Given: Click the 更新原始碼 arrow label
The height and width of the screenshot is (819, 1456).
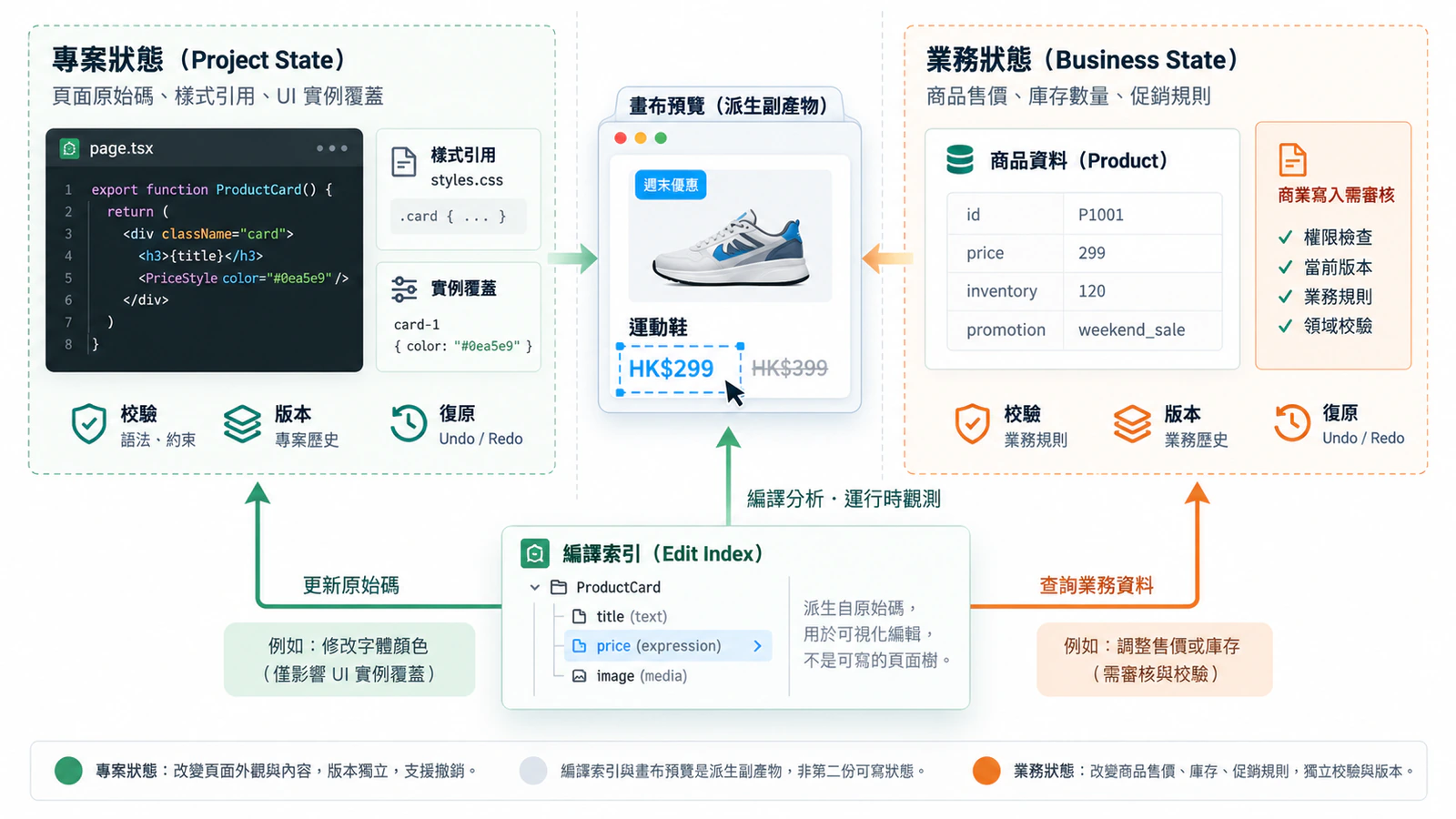Looking at the screenshot, I should [350, 585].
